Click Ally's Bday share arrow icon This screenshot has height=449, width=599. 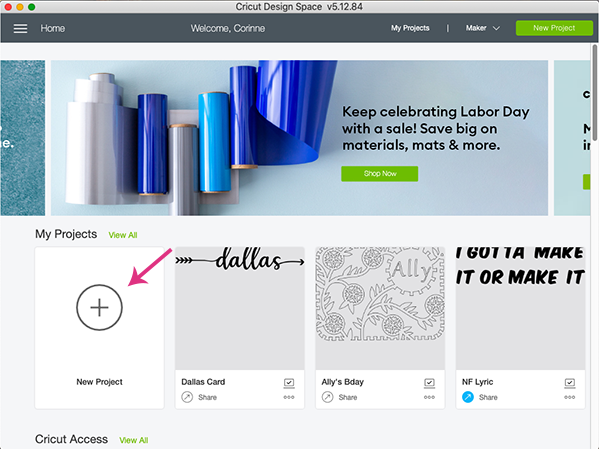click(327, 397)
